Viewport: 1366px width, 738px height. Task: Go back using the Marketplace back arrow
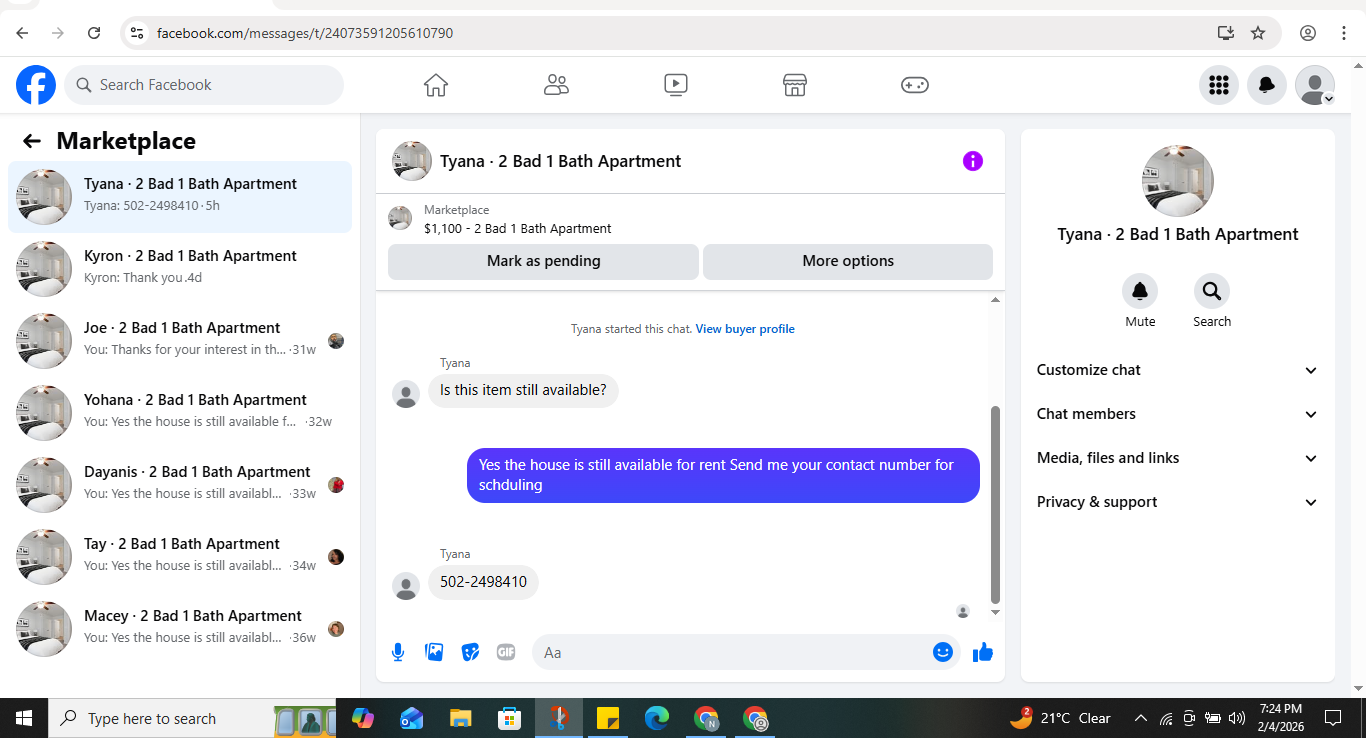click(x=32, y=141)
